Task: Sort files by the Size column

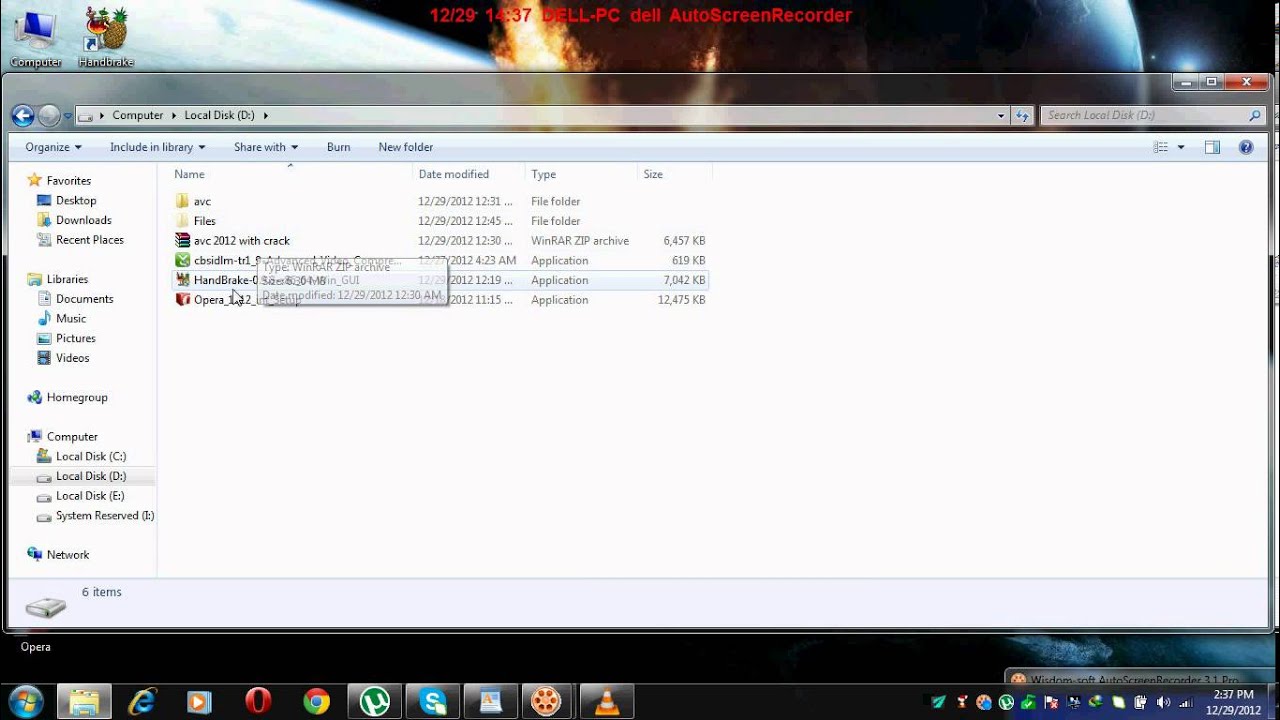Action: [653, 174]
